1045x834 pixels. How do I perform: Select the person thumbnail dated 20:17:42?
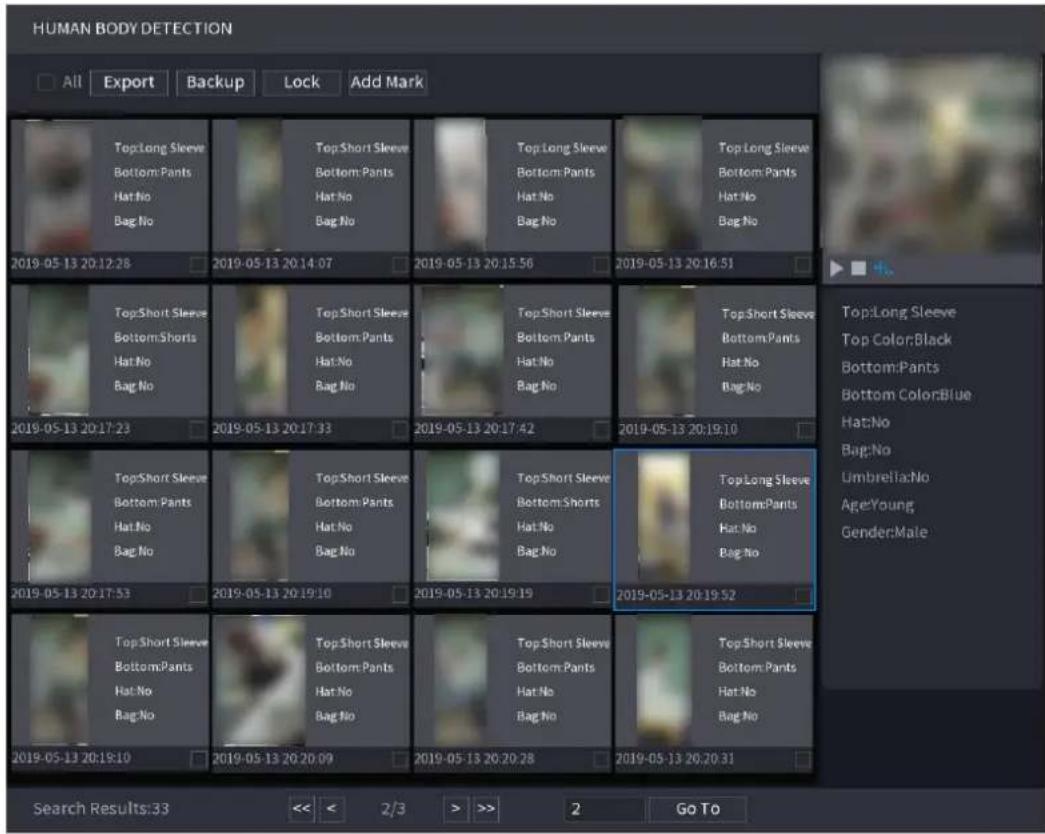point(462,350)
